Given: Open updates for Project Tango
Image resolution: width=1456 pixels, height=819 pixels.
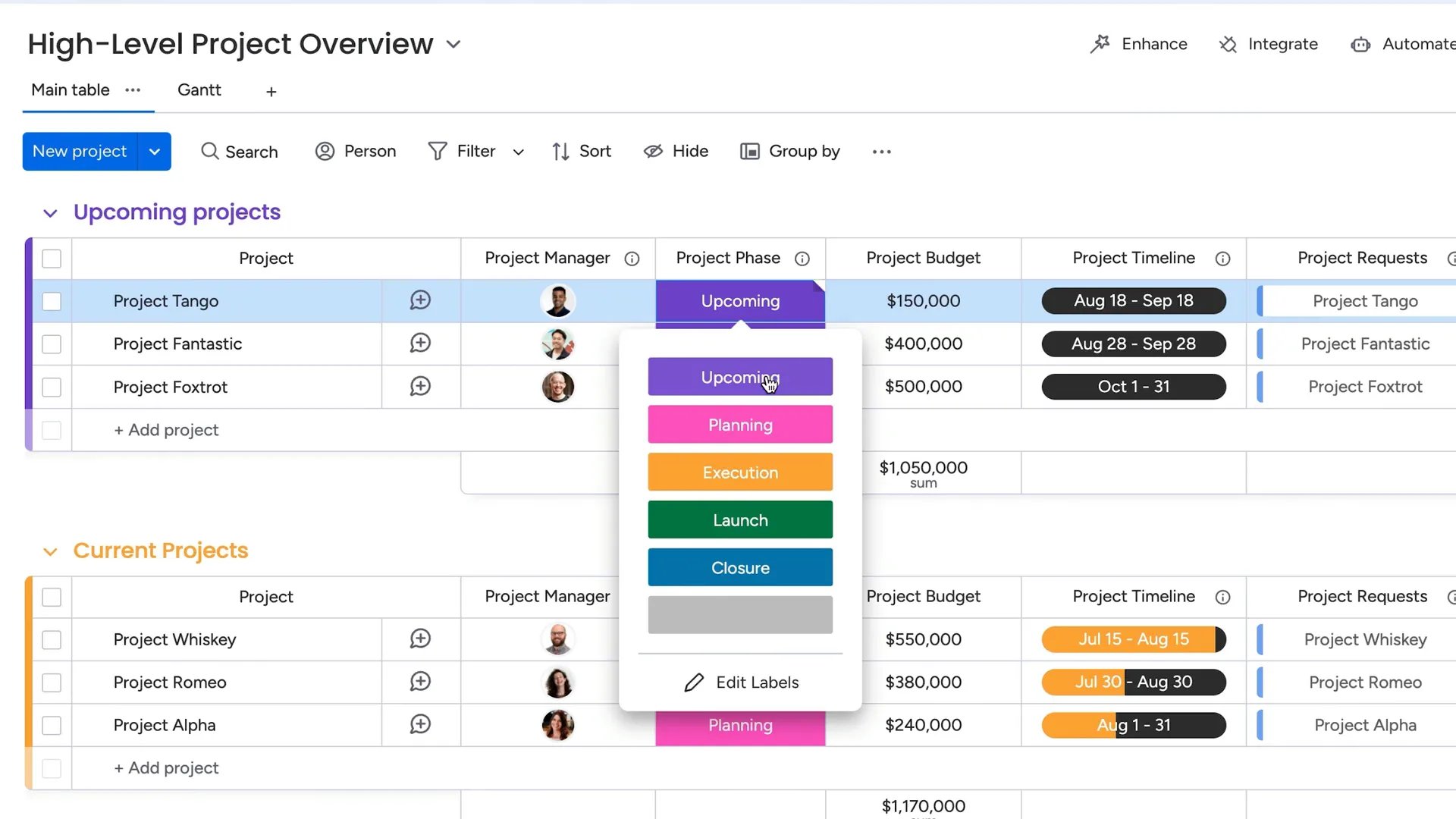Looking at the screenshot, I should [x=420, y=300].
